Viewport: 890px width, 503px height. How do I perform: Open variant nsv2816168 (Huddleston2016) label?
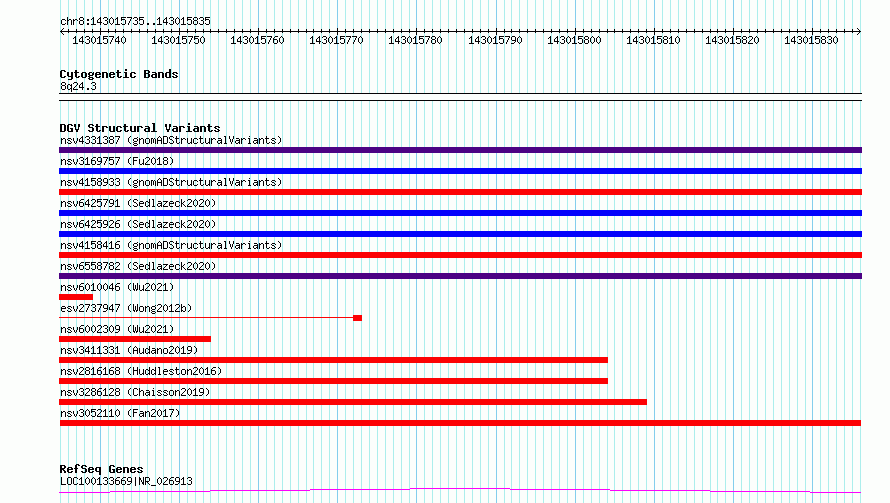[x=141, y=371]
